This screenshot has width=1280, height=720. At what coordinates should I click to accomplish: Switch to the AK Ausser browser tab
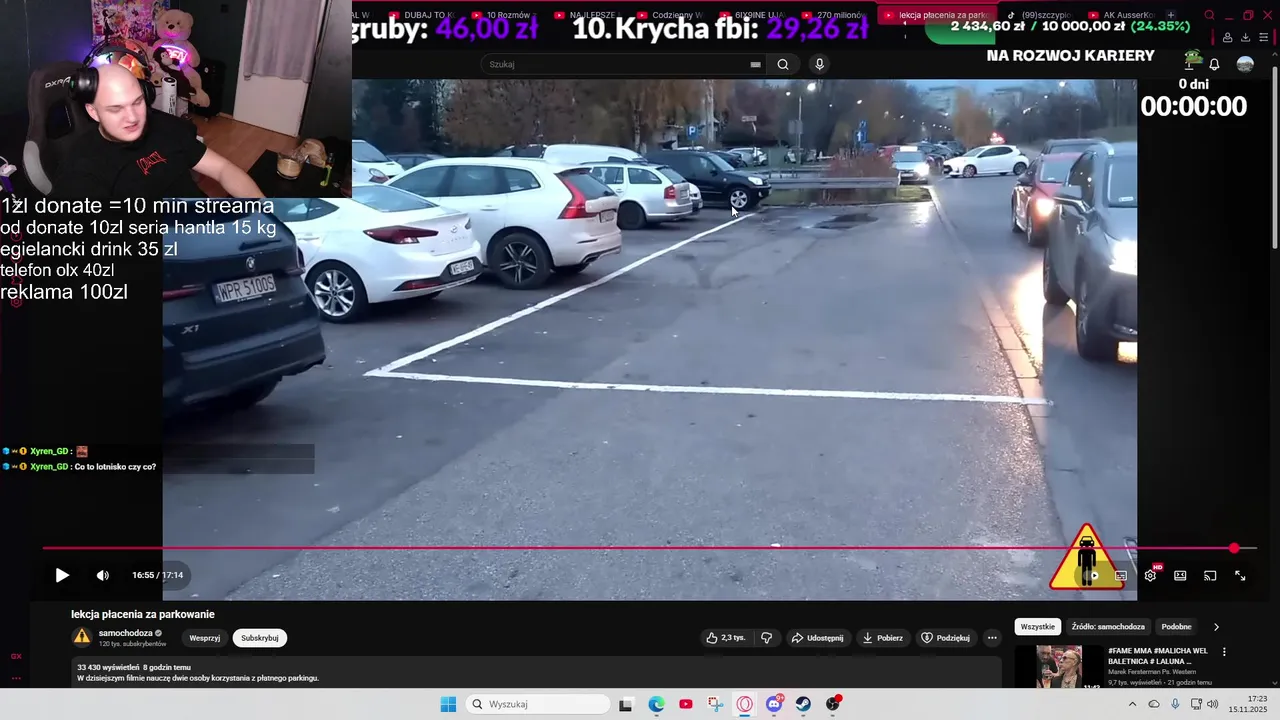click(x=1120, y=15)
